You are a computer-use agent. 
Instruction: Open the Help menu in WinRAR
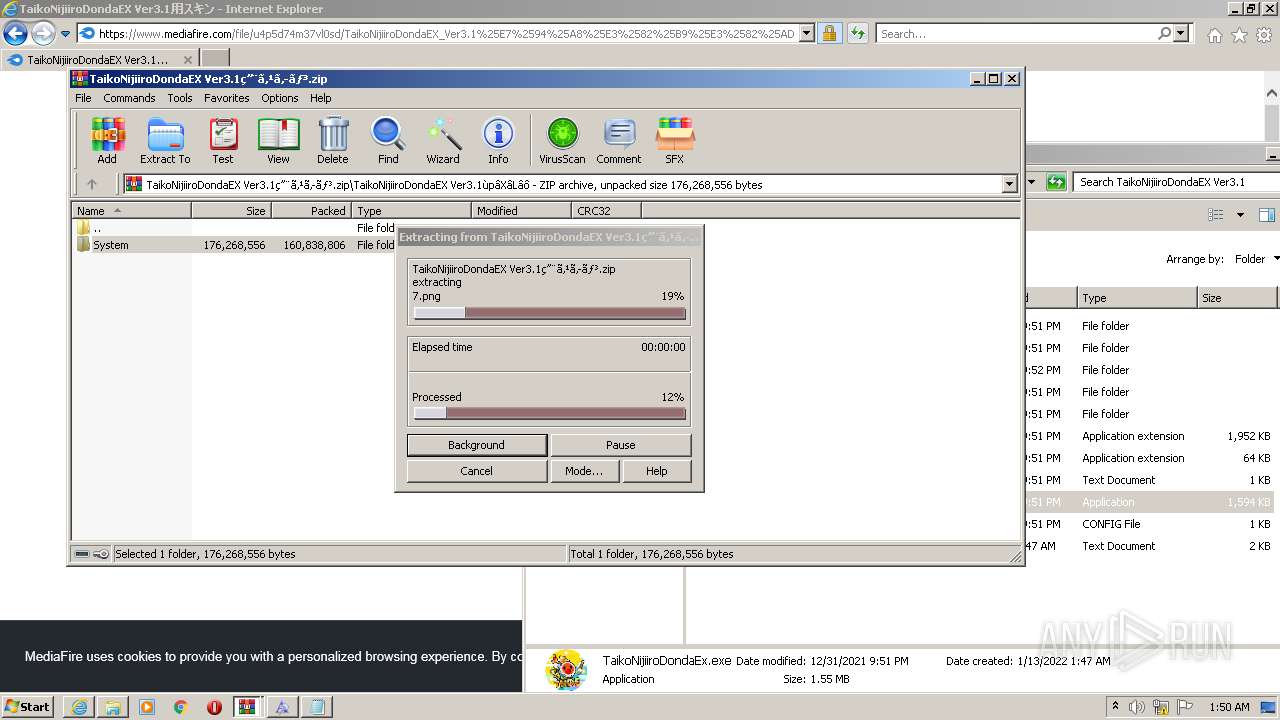(320, 98)
